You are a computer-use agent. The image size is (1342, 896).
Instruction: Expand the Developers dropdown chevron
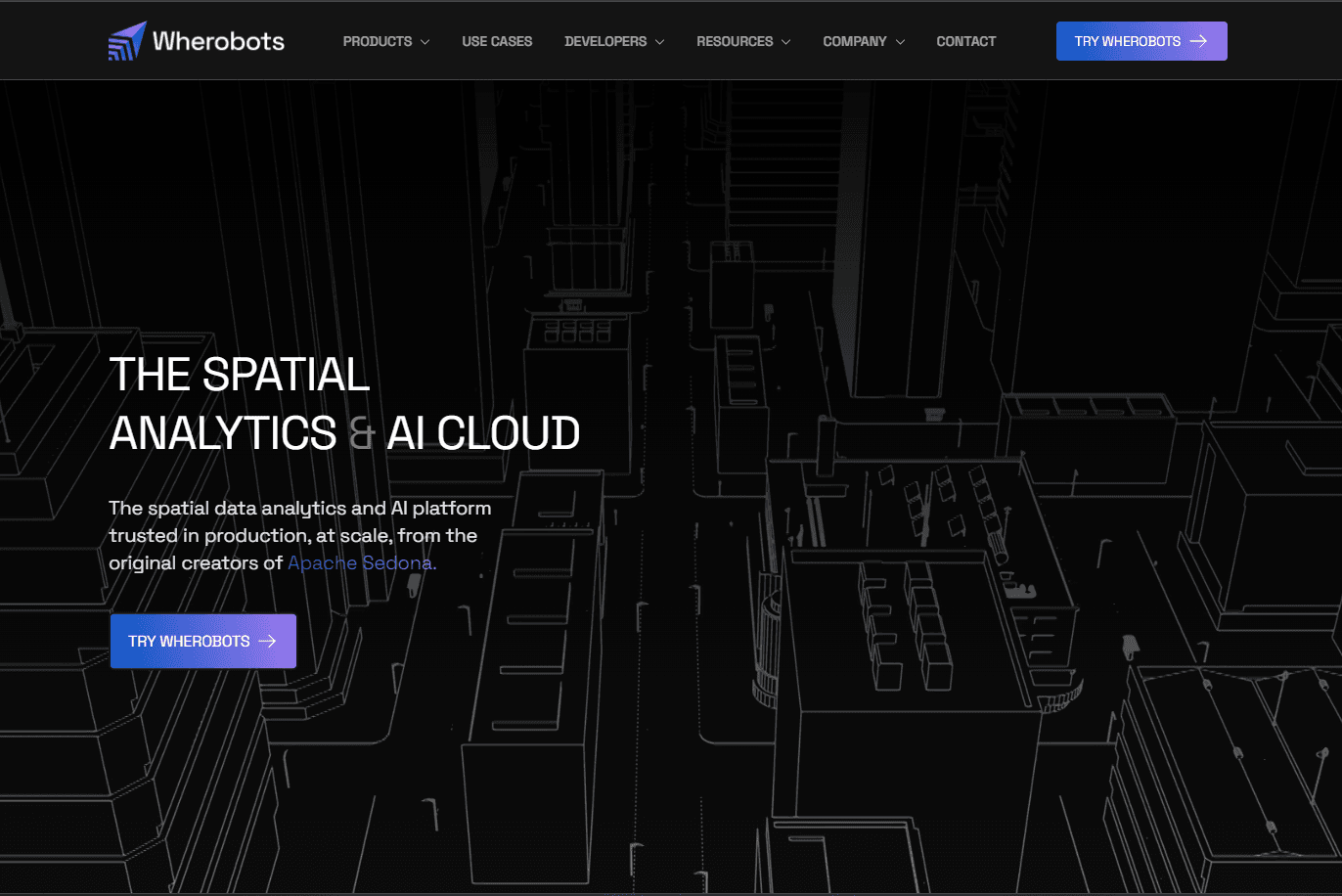pyautogui.click(x=659, y=42)
